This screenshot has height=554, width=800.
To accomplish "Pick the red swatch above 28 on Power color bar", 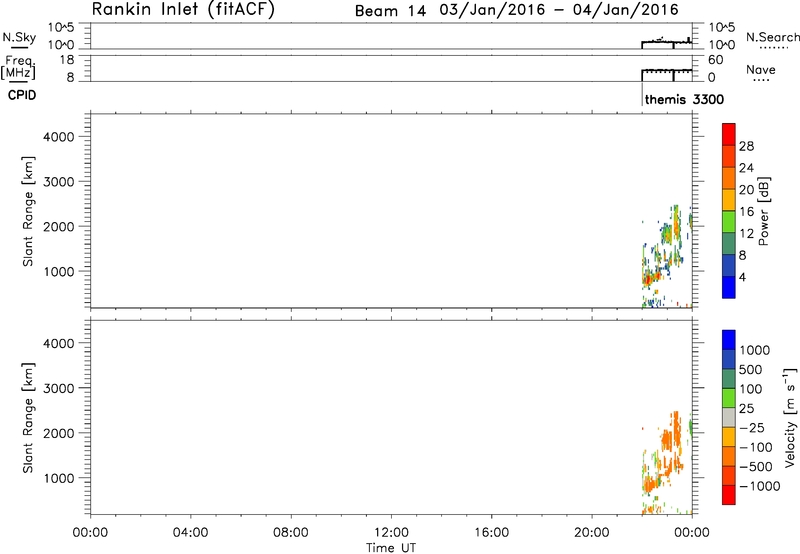I will point(729,134).
